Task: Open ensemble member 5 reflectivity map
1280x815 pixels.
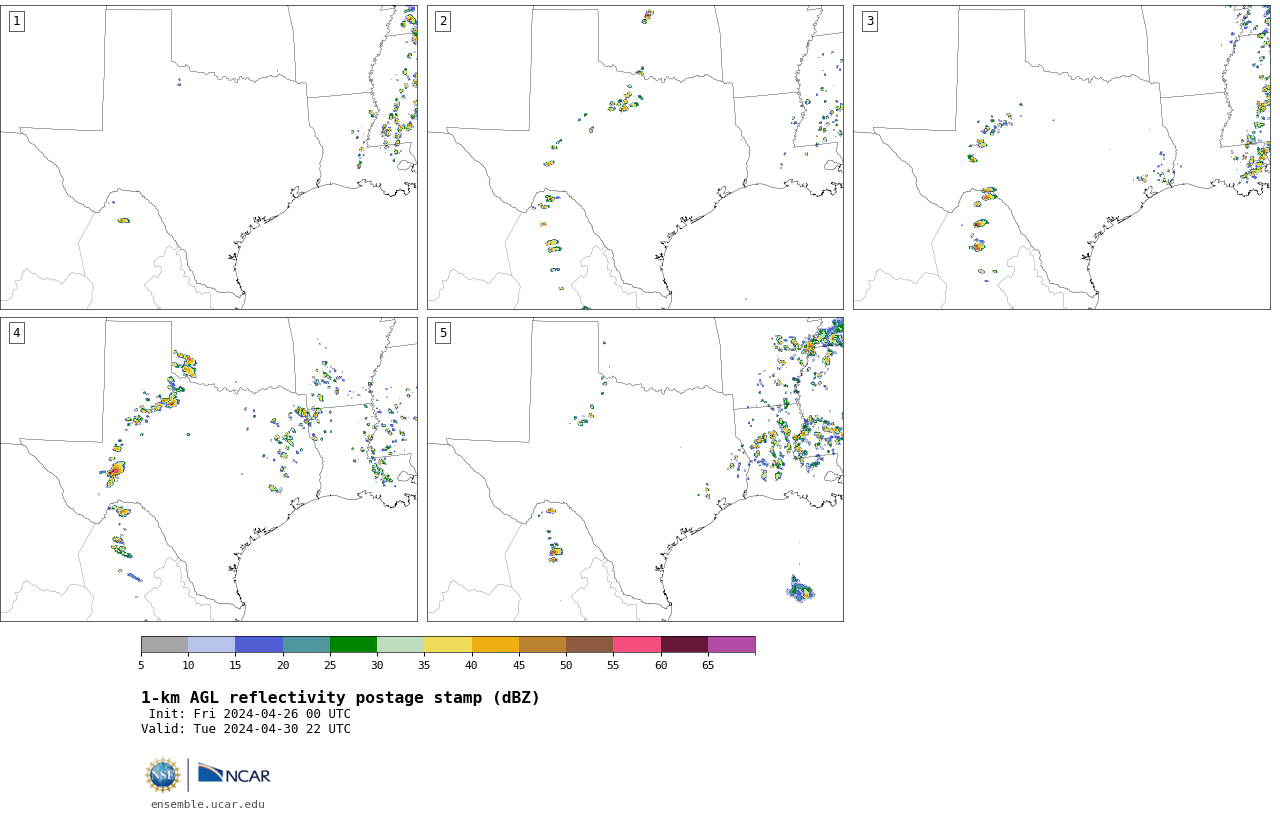Action: click(635, 469)
